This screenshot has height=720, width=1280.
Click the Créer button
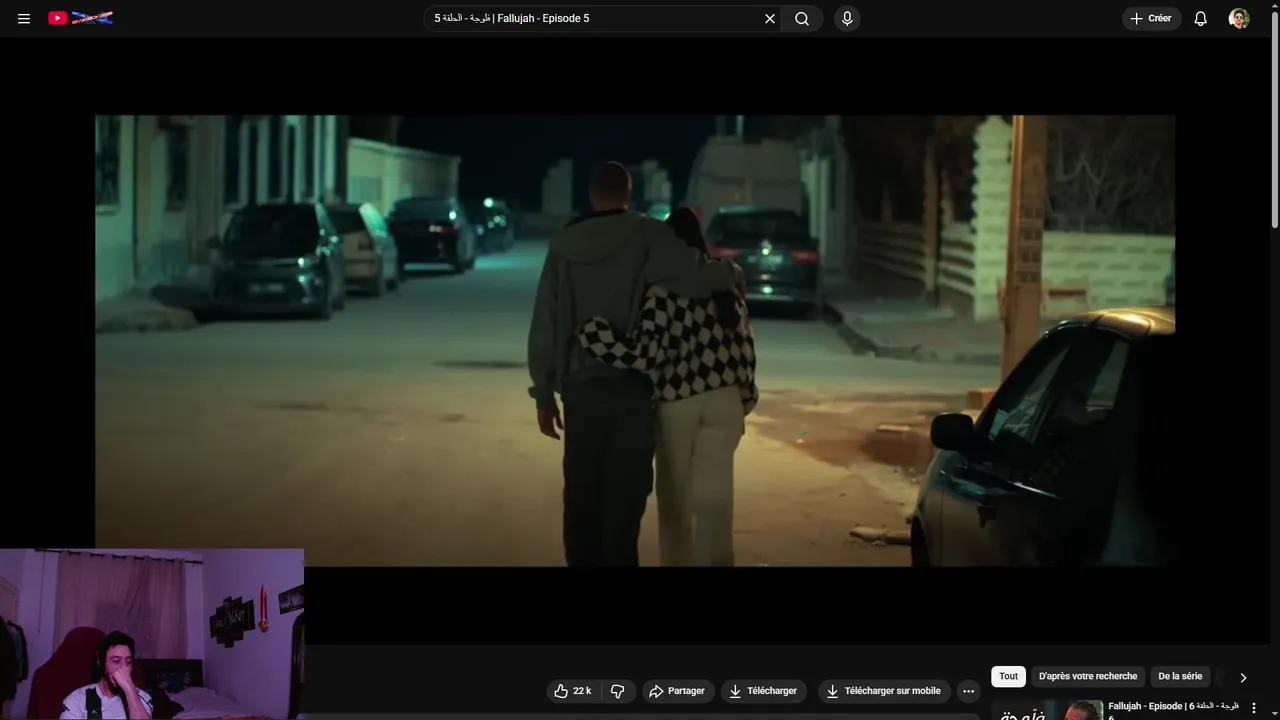coord(1152,18)
